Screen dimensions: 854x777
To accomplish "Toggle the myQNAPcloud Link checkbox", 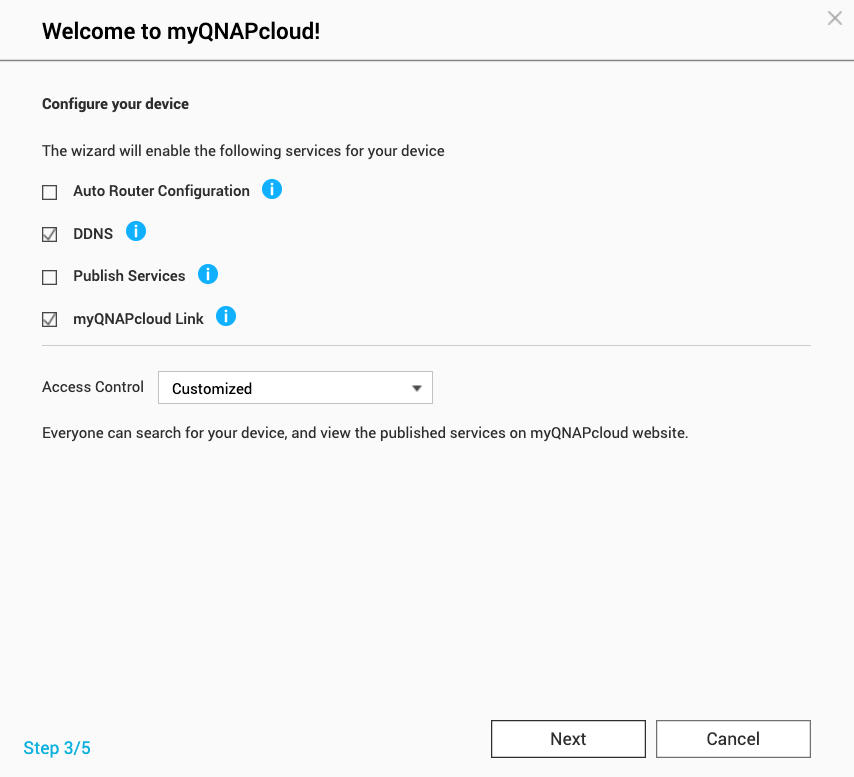I will [x=50, y=320].
